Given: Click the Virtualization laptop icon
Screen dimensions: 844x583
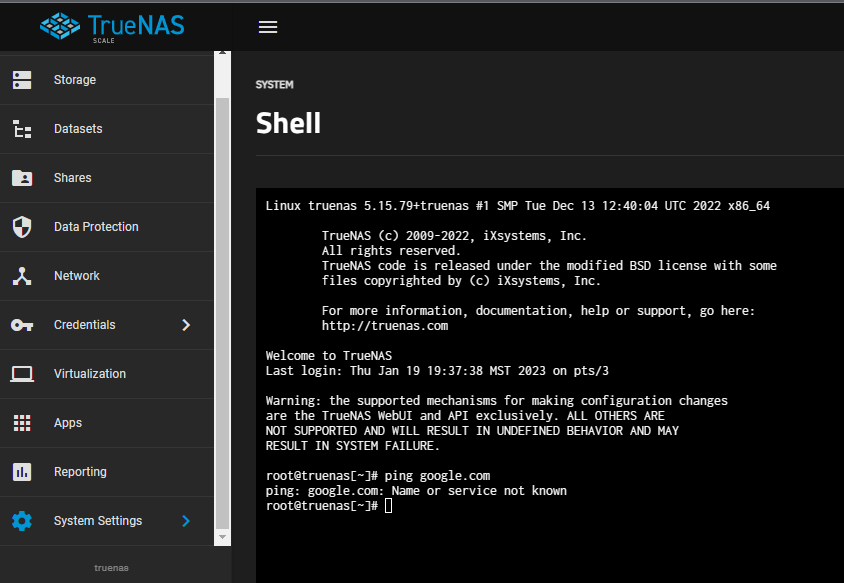Looking at the screenshot, I should [22, 374].
